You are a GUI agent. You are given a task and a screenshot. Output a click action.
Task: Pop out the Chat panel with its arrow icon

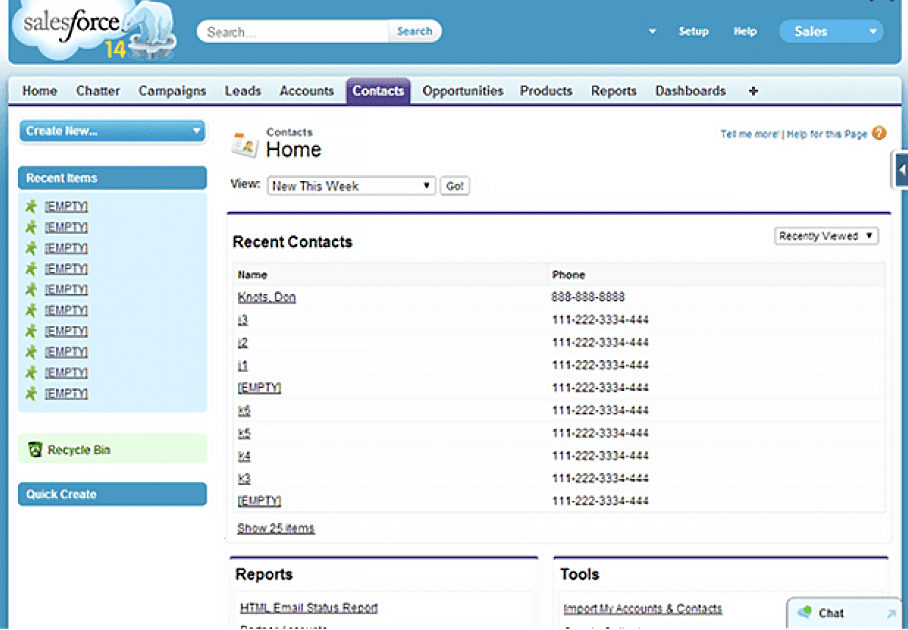[891, 613]
